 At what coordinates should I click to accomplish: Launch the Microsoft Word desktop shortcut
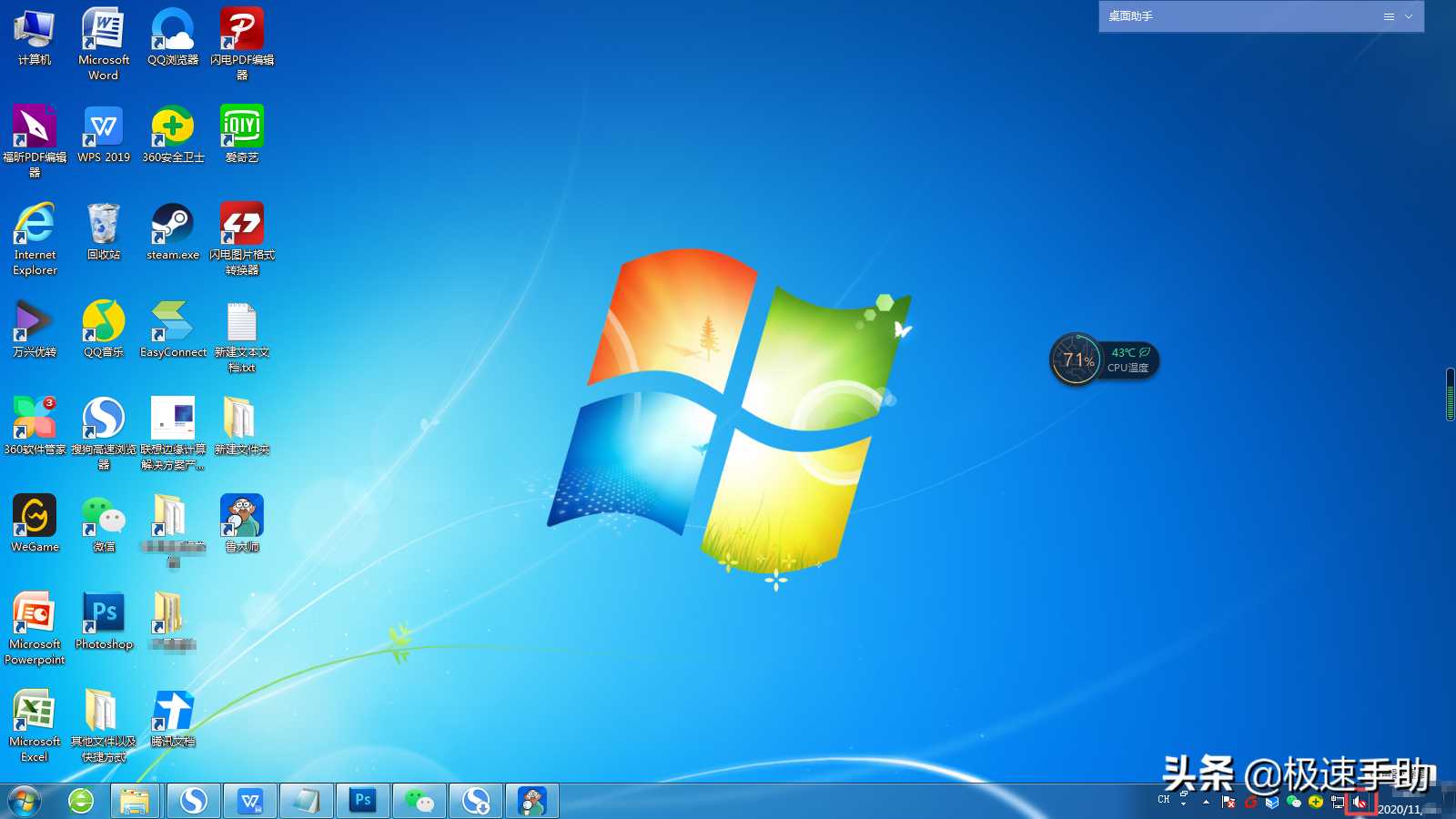tap(104, 44)
